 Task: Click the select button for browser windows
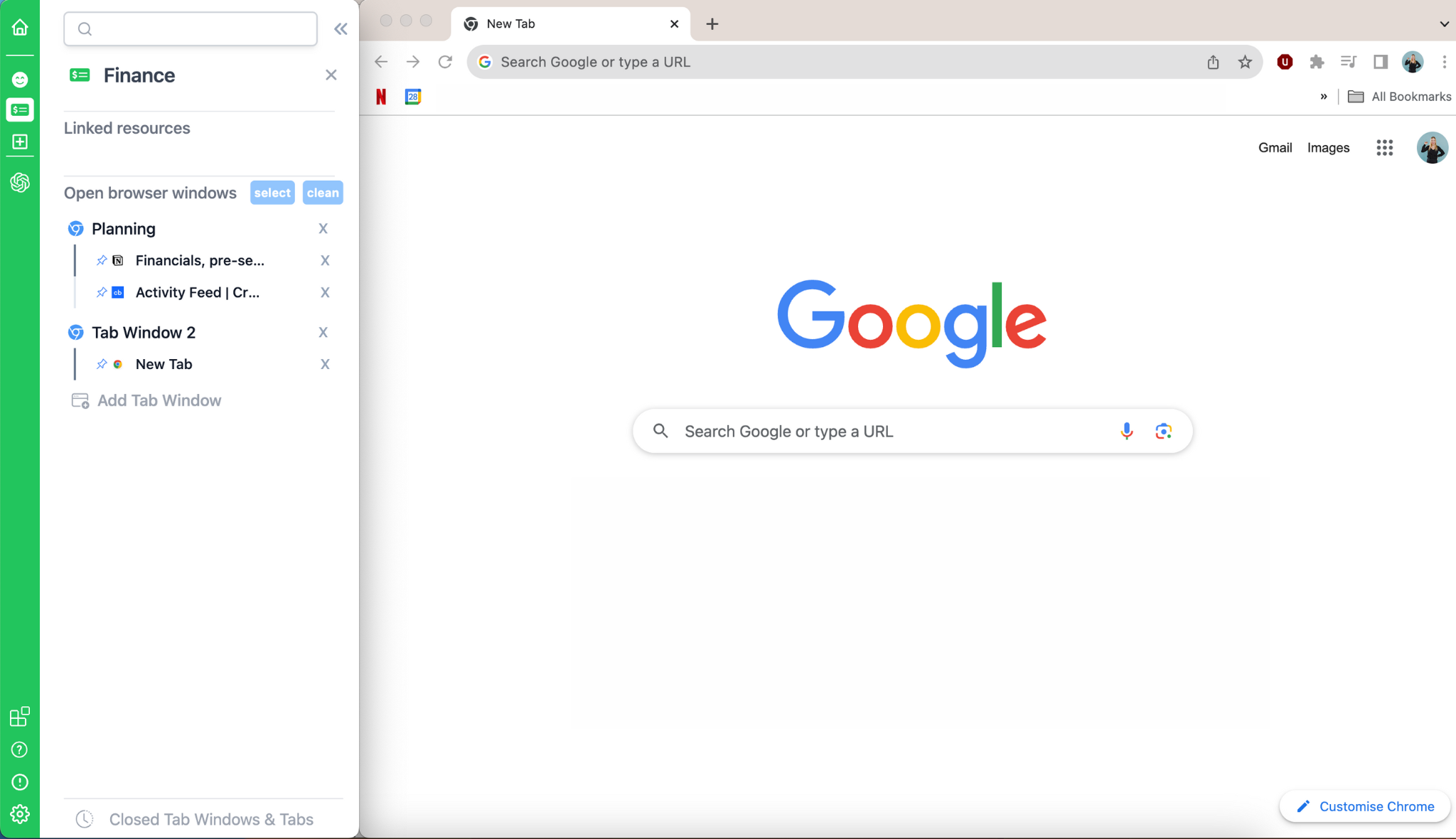point(272,192)
